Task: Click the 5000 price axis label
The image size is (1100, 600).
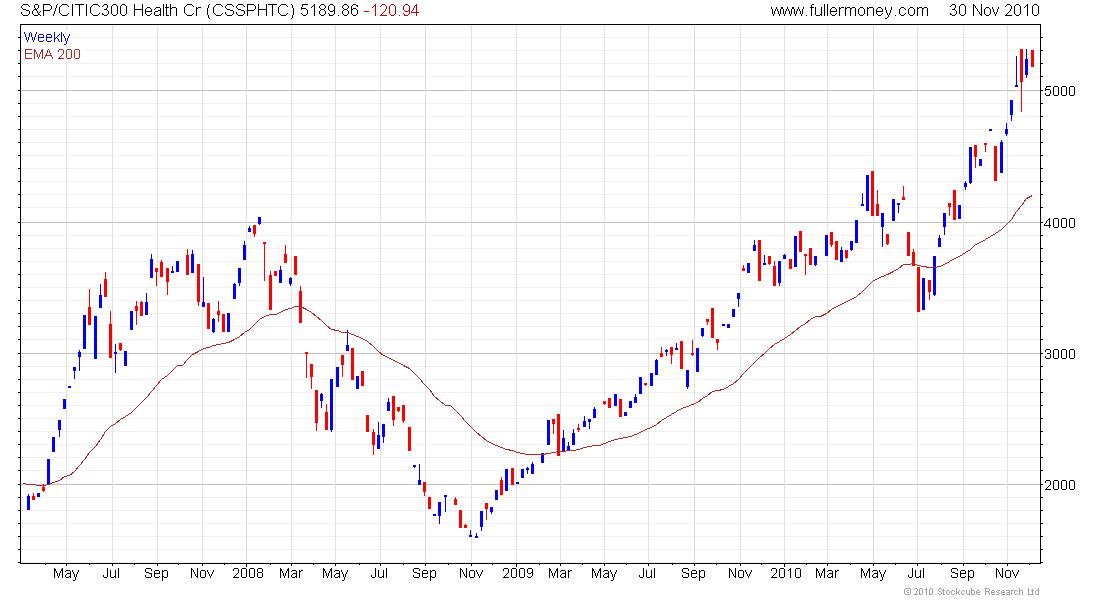Action: [1059, 91]
